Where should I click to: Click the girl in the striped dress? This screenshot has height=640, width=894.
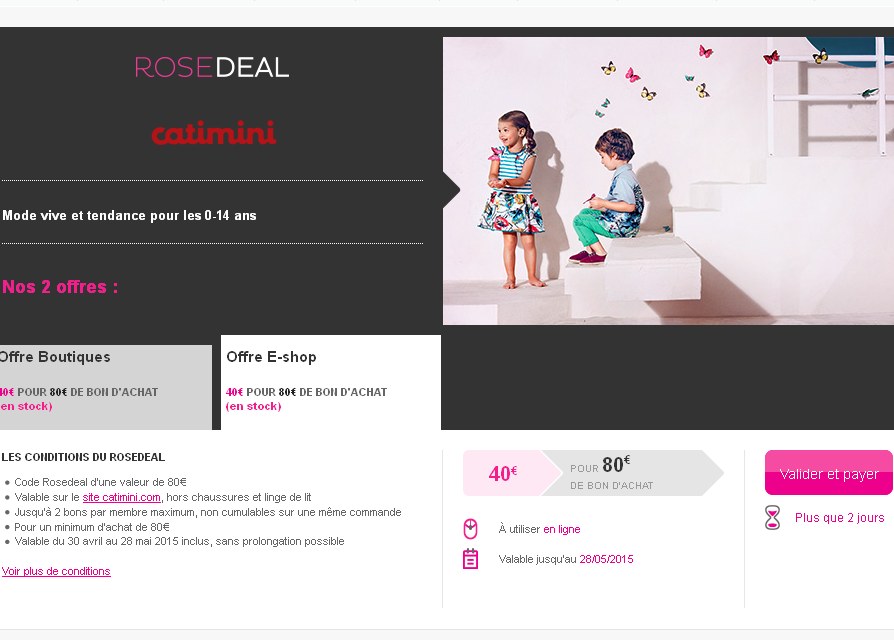pyautogui.click(x=512, y=200)
